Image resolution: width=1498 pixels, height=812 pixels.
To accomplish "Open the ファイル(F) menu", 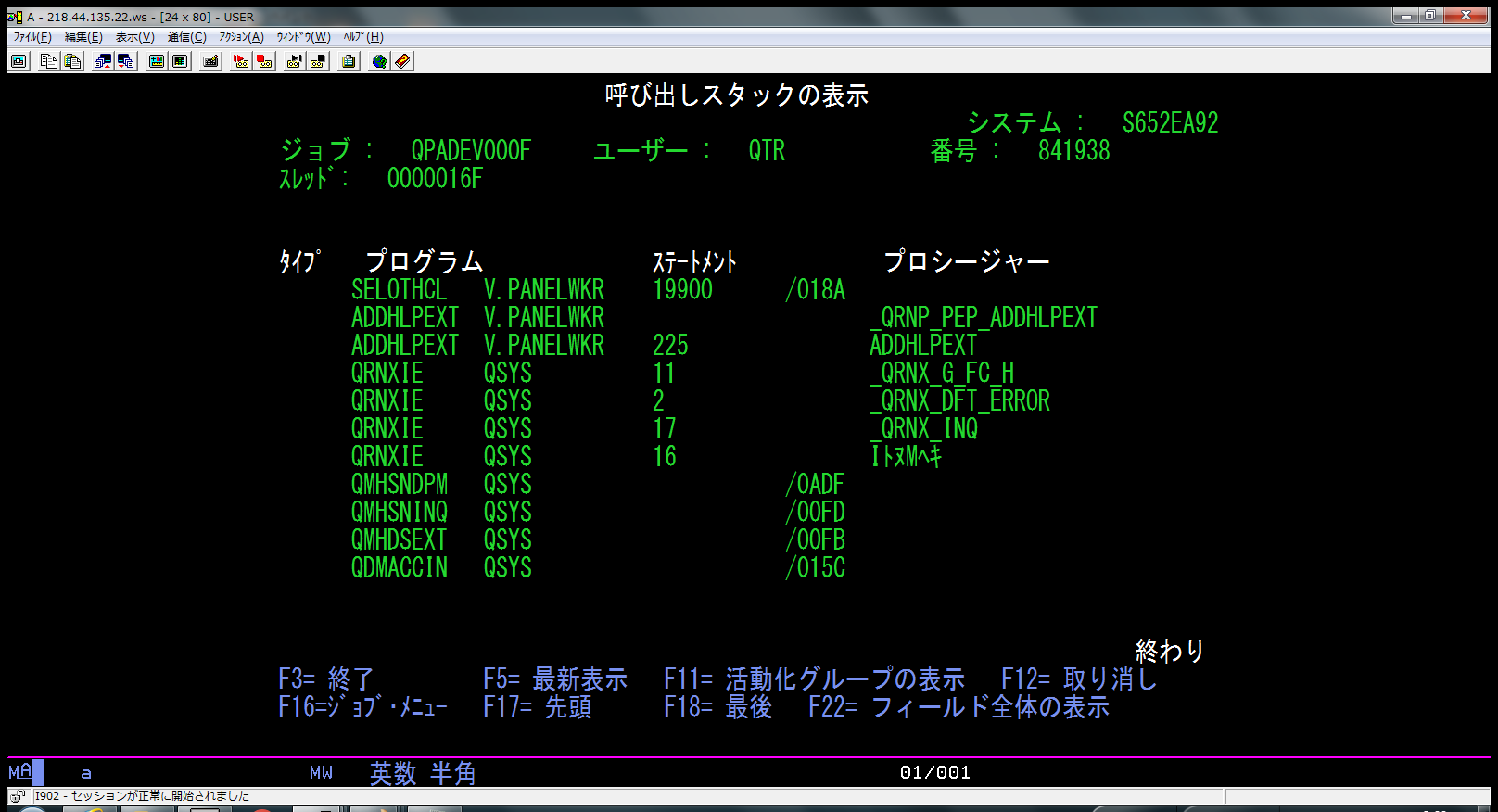I will coord(32,37).
